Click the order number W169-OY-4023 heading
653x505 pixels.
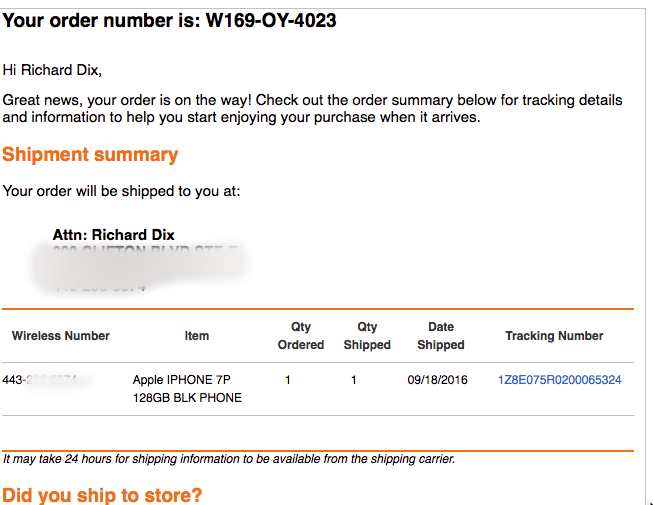point(169,20)
